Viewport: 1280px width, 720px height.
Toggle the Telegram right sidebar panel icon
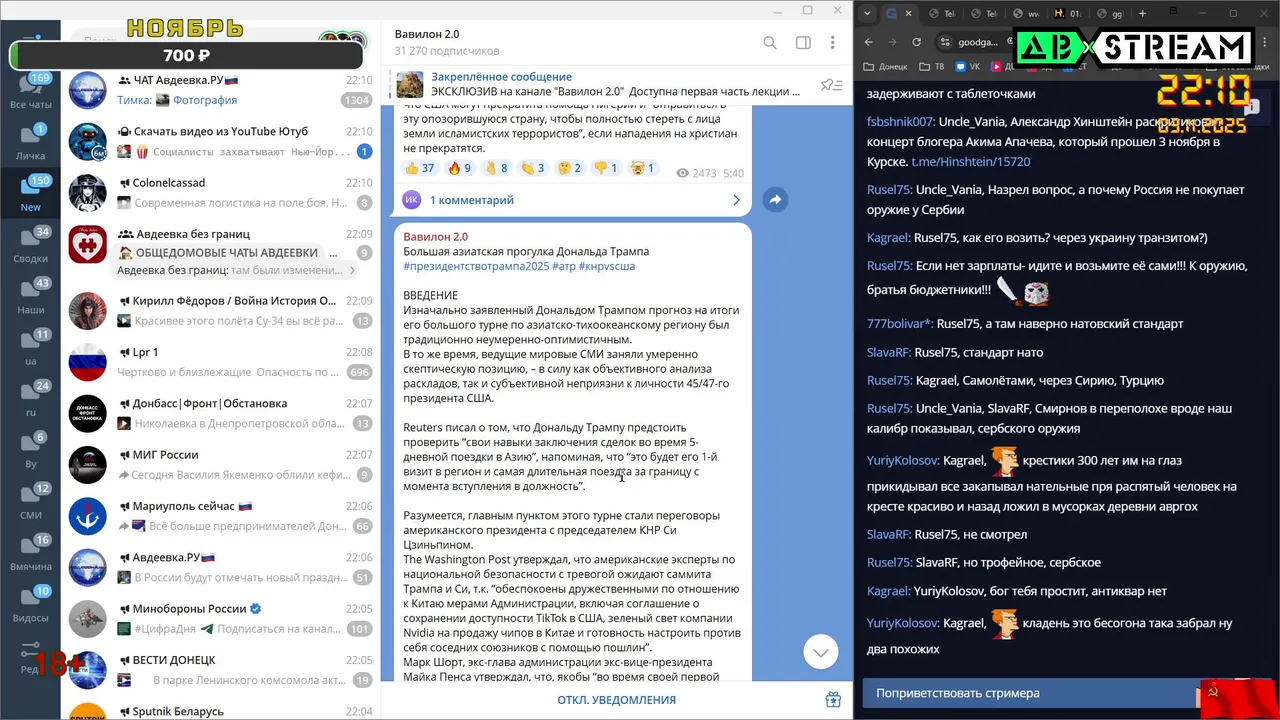tap(803, 43)
